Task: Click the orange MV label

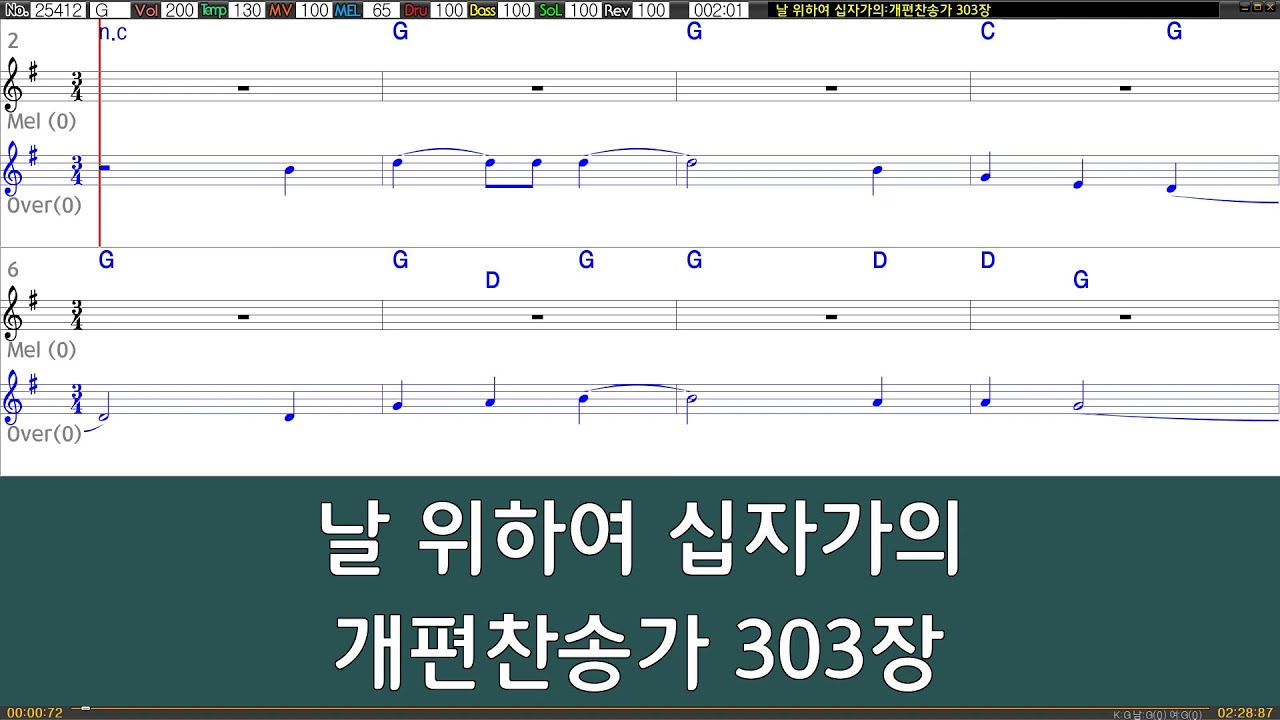Action: click(280, 10)
